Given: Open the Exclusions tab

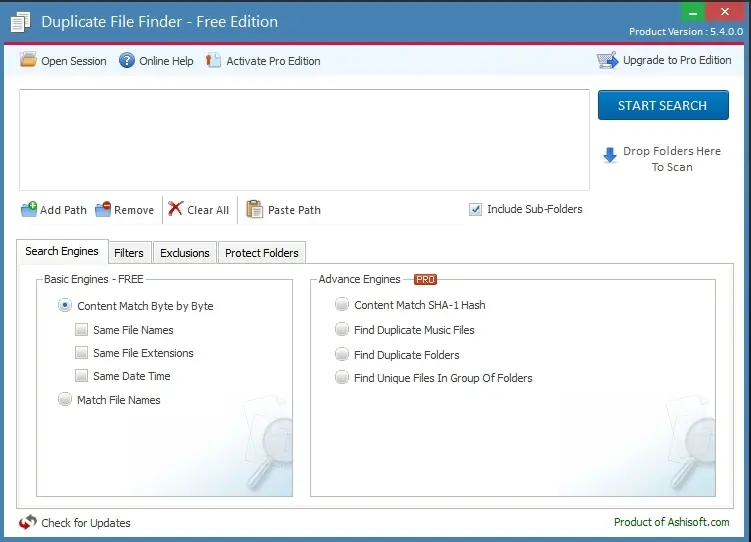Looking at the screenshot, I should [185, 253].
